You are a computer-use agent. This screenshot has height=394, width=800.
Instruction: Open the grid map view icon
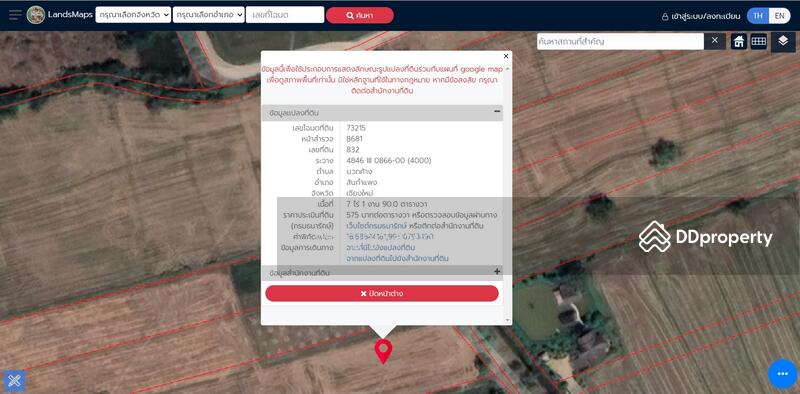[759, 41]
